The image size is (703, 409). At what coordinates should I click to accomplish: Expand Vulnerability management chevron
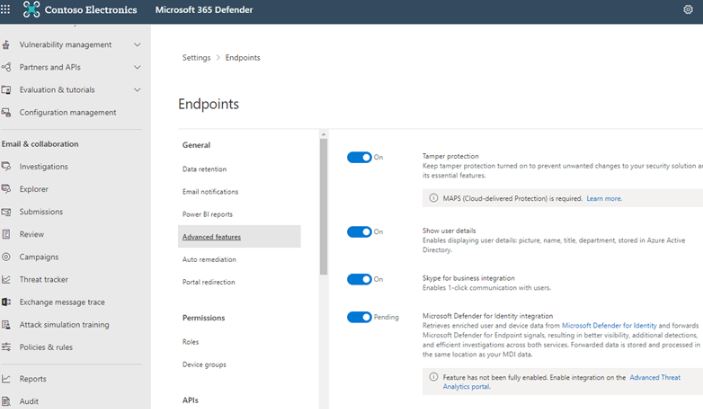click(137, 44)
